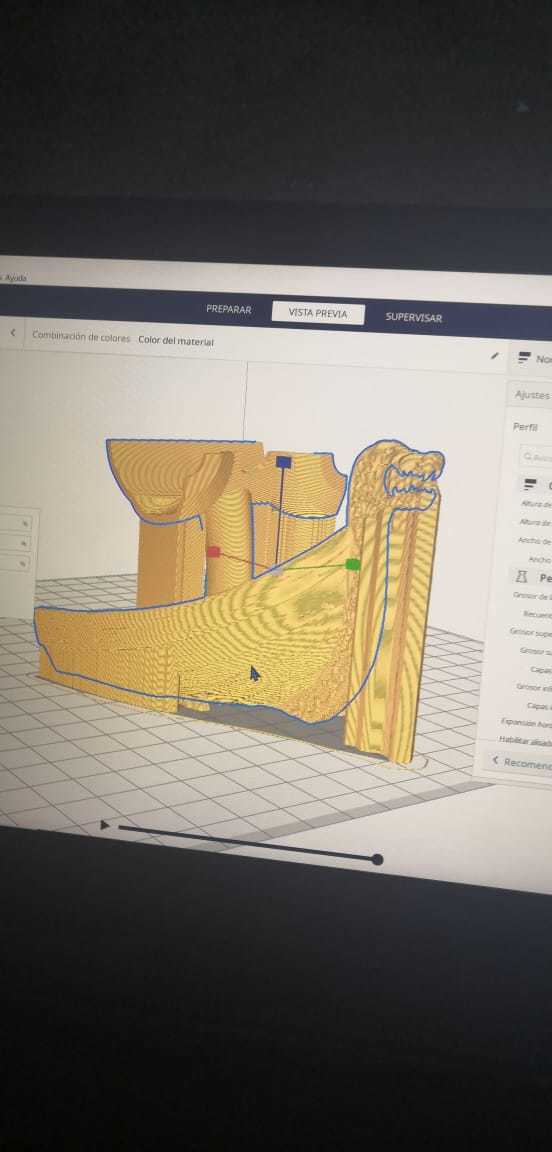Click the bottom lock icon in left tool panel
Viewport: 552px width, 1152px height.
click(x=25, y=563)
